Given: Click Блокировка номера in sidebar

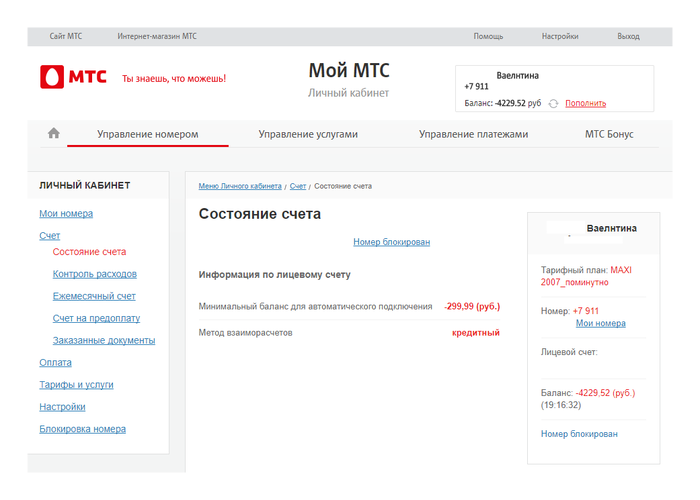Looking at the screenshot, I should coord(82,429).
